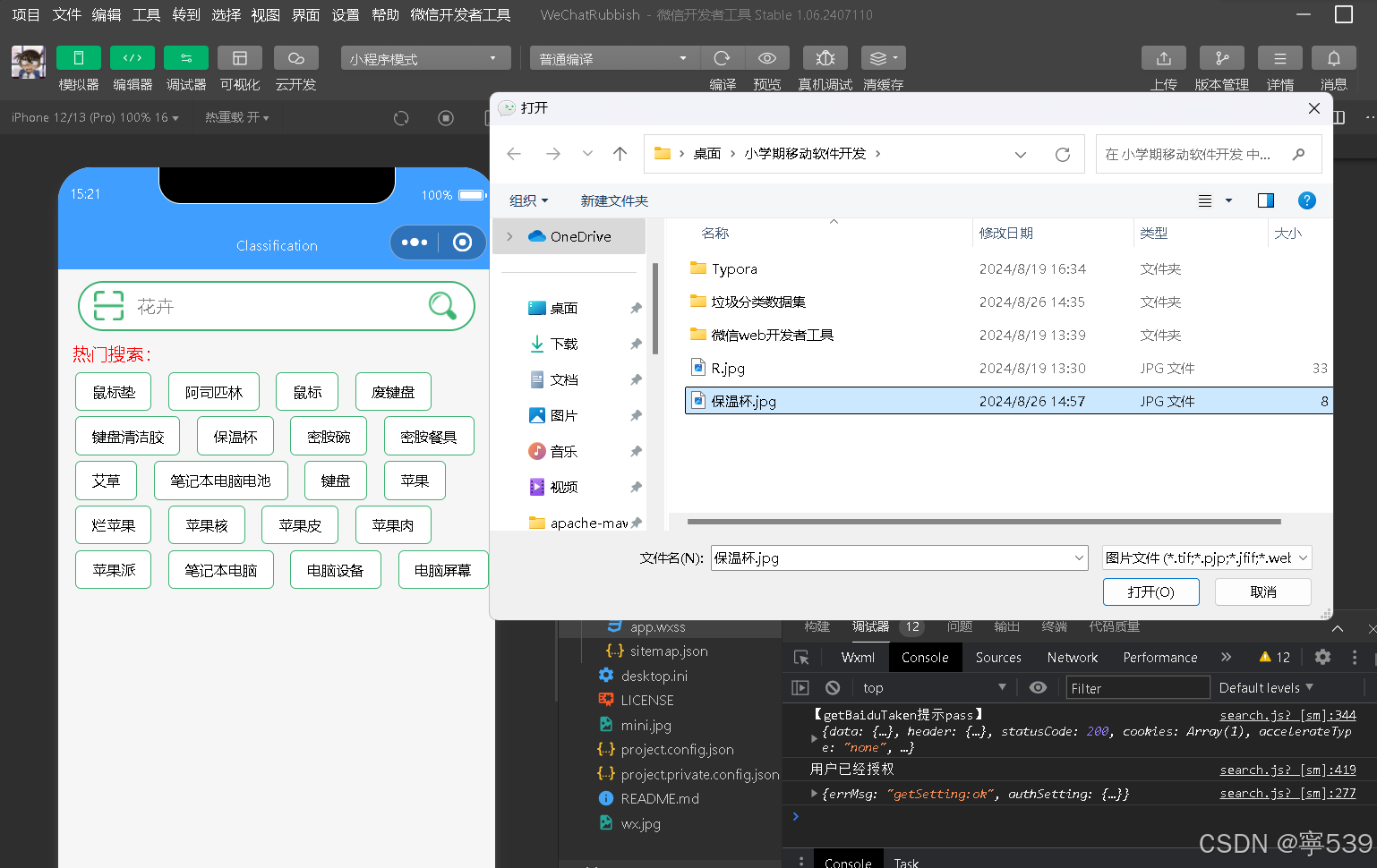Open cloud development icon
Screen dimensions: 1377x868
(296, 58)
